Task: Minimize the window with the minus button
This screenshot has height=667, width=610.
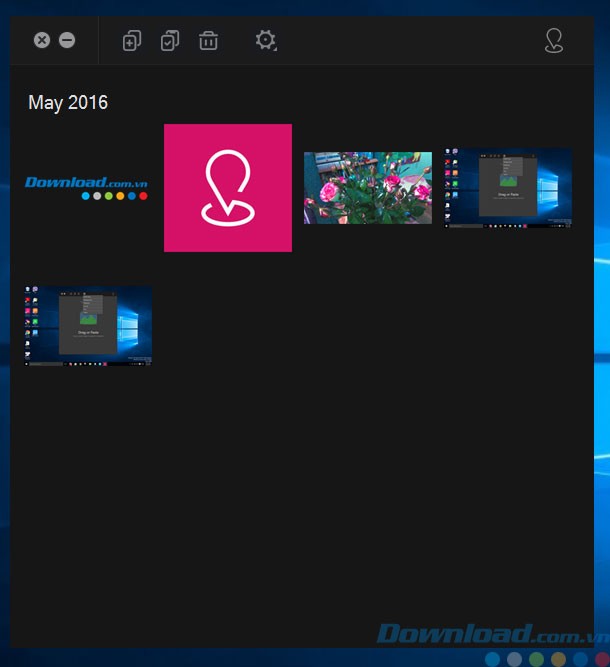Action: point(67,40)
